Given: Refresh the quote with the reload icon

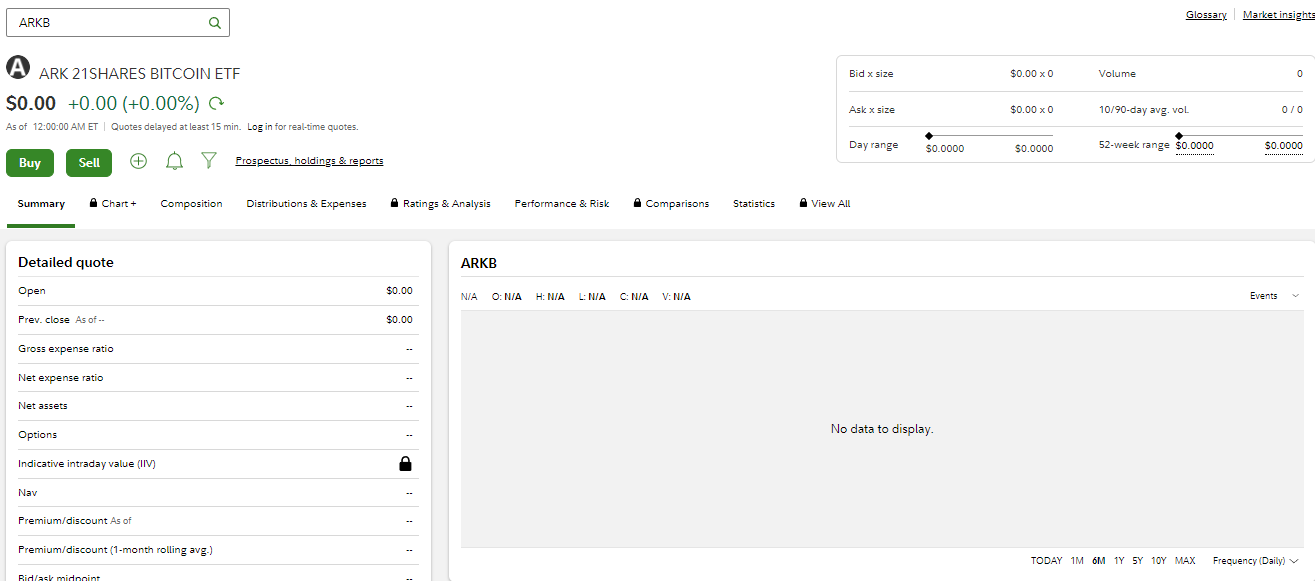Looking at the screenshot, I should (x=216, y=103).
